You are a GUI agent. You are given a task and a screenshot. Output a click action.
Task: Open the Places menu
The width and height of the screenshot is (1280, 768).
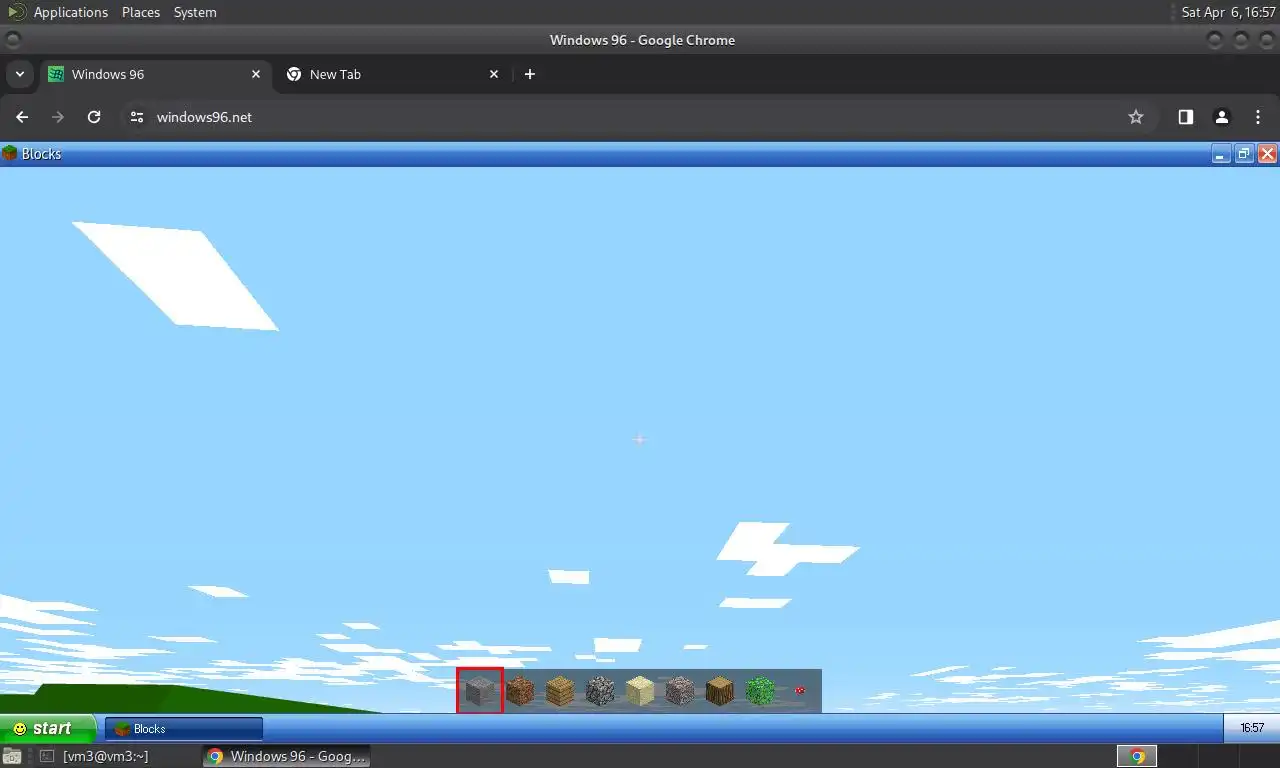(141, 12)
